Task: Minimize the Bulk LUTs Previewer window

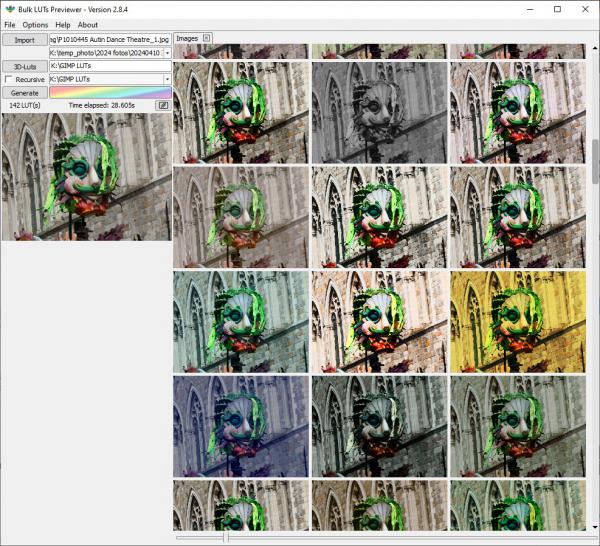Action: (x=530, y=9)
